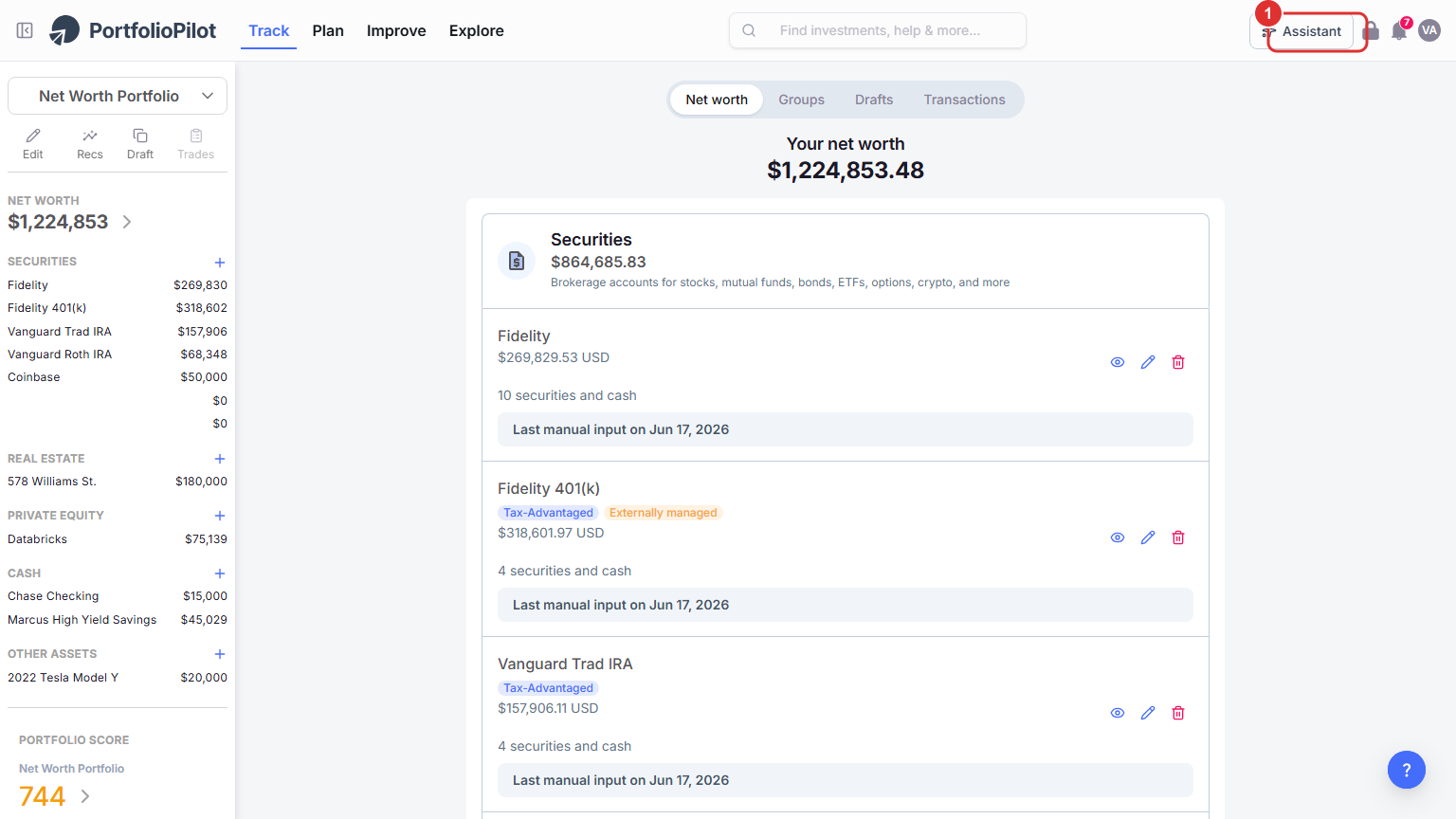
Task: Add a new Securities account with plus
Action: 220,263
